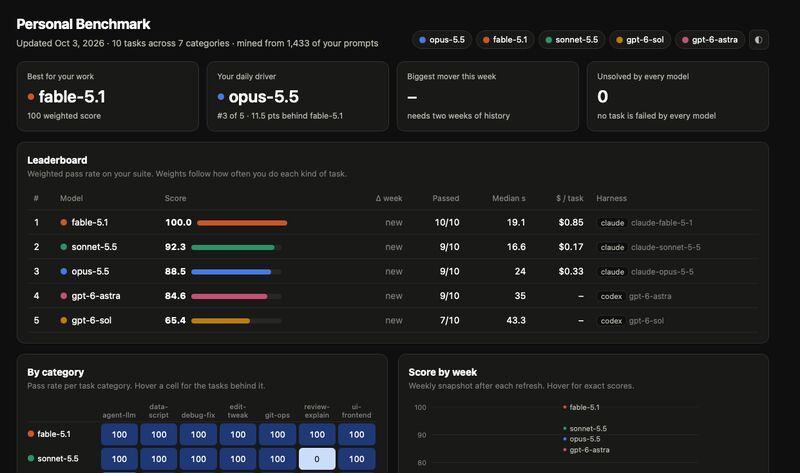Click the claude-fable-5-1 harness name
This screenshot has height=473, width=800.
tap(662, 223)
